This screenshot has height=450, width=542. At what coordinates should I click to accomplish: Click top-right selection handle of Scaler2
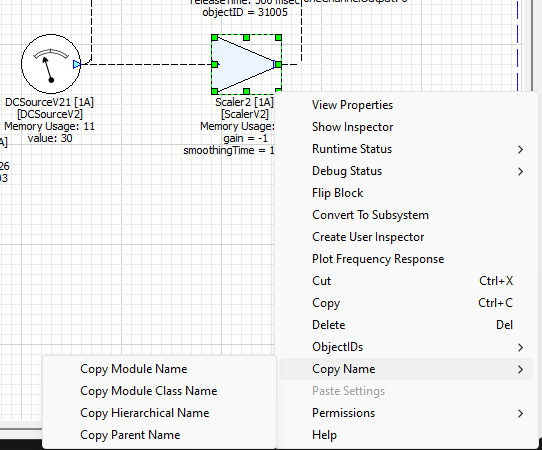[278, 37]
